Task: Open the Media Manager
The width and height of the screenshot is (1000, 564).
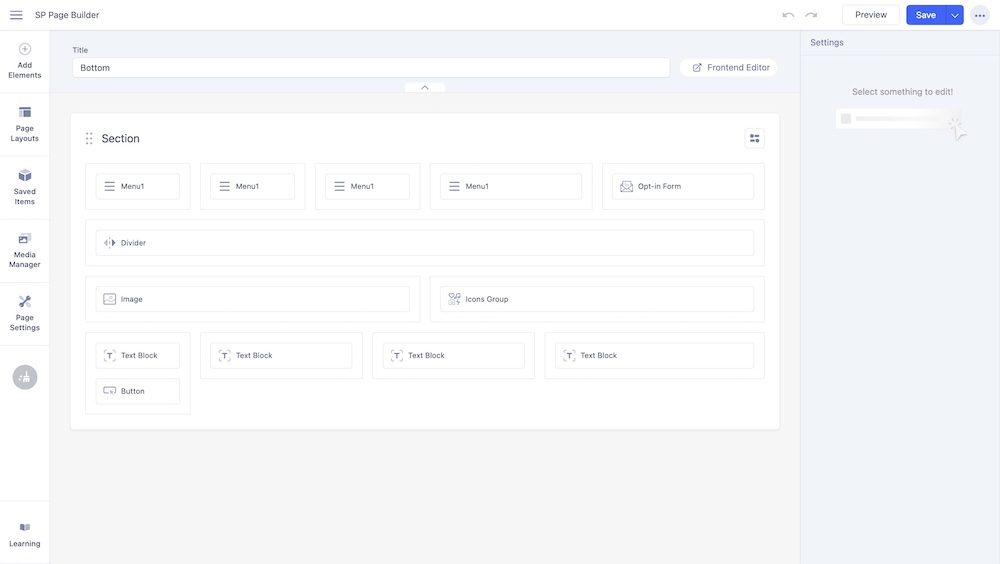Action: click(25, 249)
